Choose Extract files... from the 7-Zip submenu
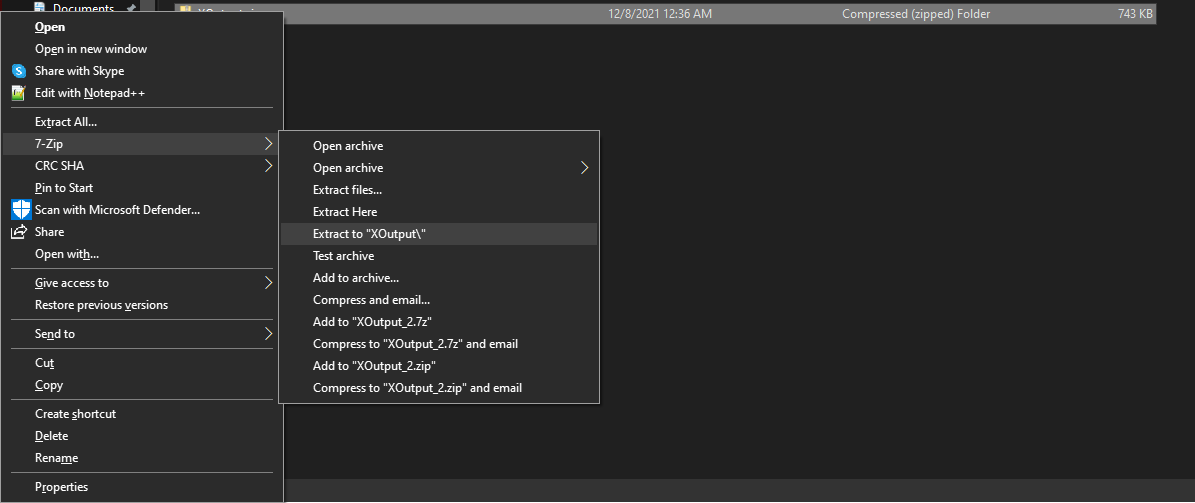This screenshot has height=503, width=1195. pos(347,190)
